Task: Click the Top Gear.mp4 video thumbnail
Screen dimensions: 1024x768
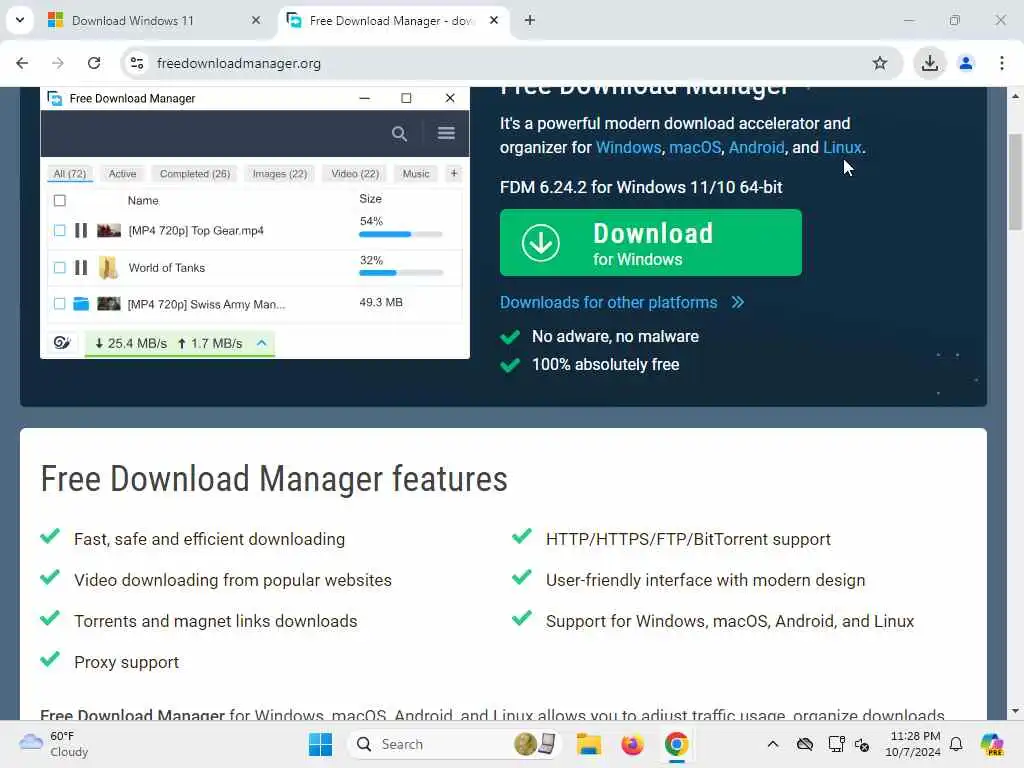Action: [109, 231]
